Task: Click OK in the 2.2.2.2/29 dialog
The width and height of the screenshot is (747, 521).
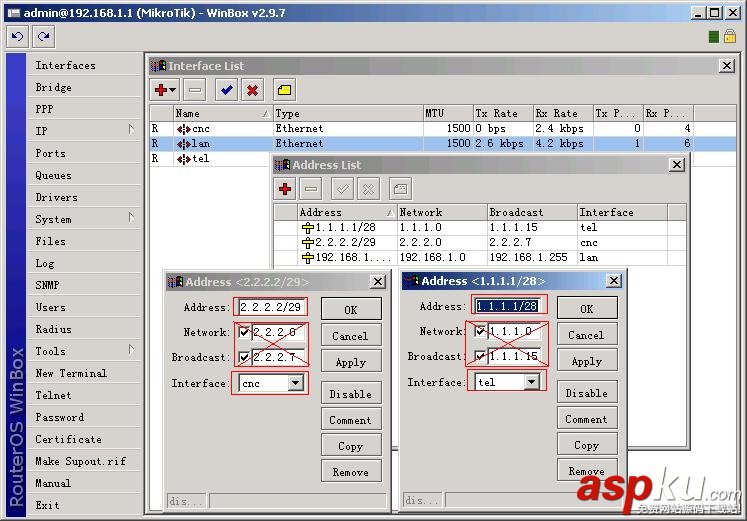Action: [351, 310]
